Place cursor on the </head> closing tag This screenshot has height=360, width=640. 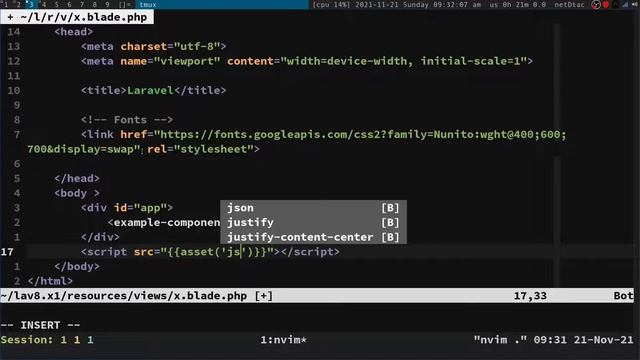77,179
